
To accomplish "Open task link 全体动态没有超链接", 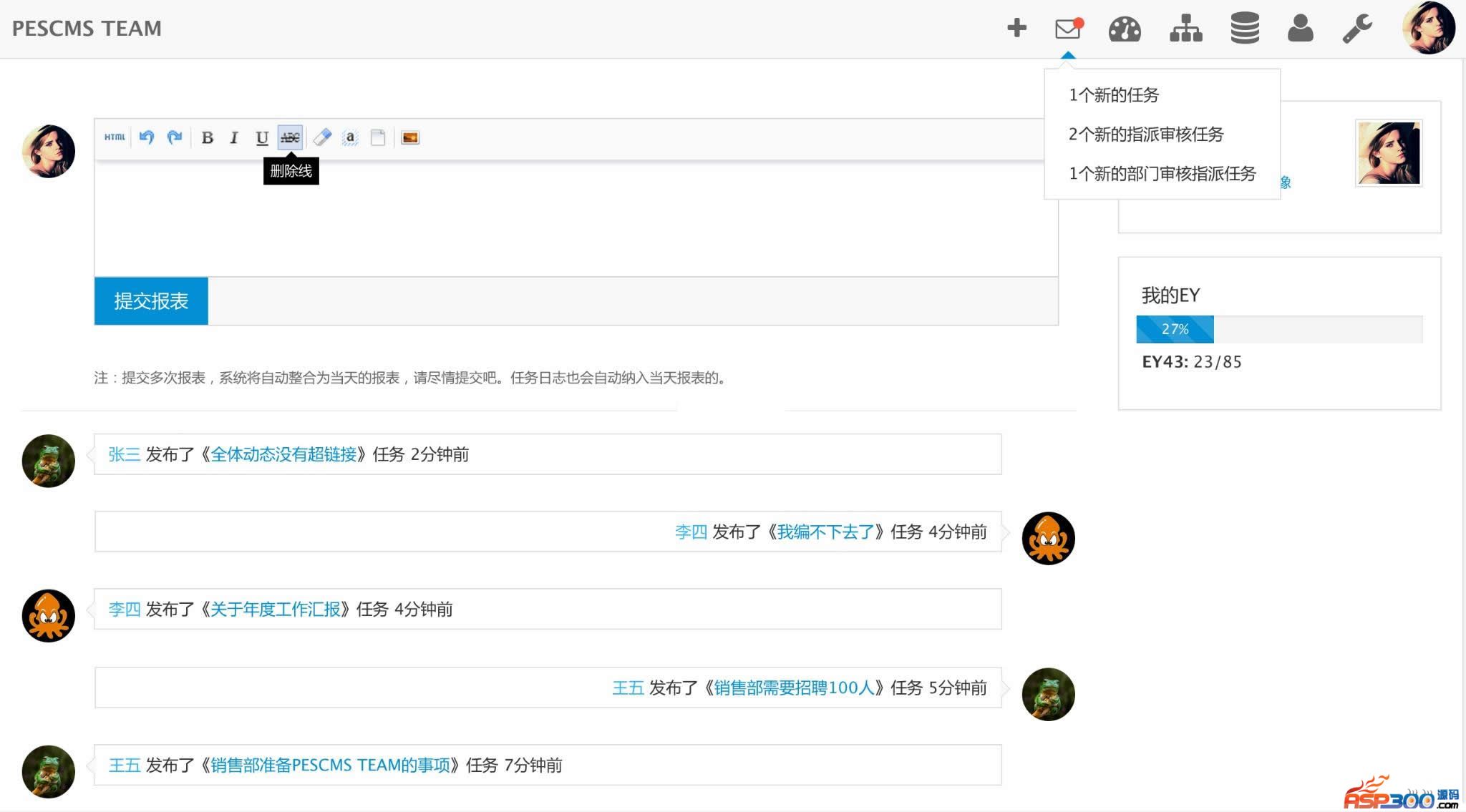I will (x=283, y=454).
